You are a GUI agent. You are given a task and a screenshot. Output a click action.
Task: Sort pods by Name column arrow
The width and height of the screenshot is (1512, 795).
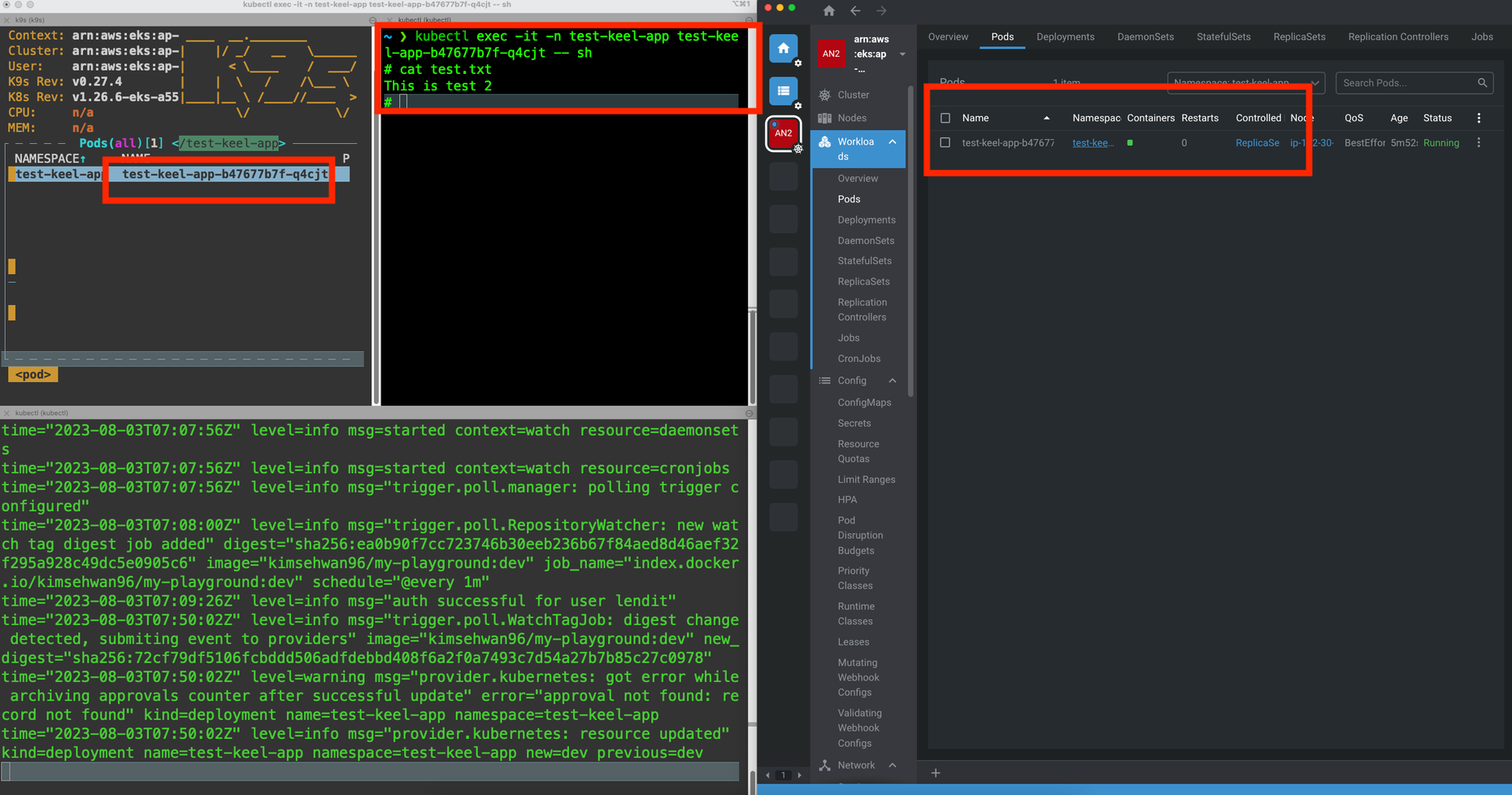click(1046, 118)
